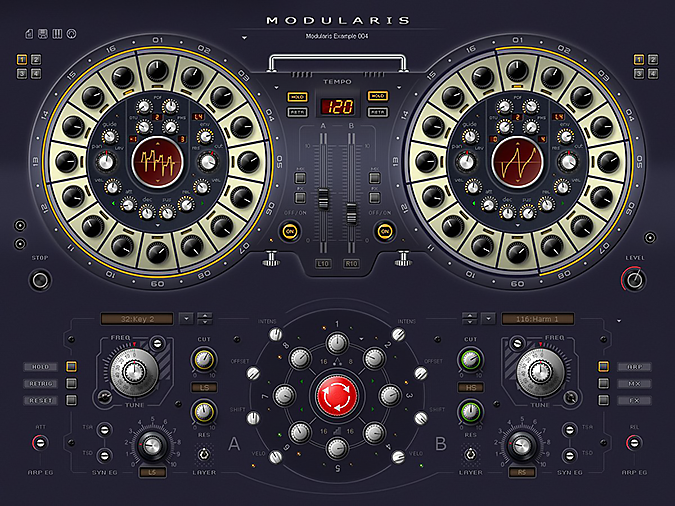Screen dimensions: 675x506
Task: Step up the 32:Key 2 preset selector
Action: coord(204,316)
